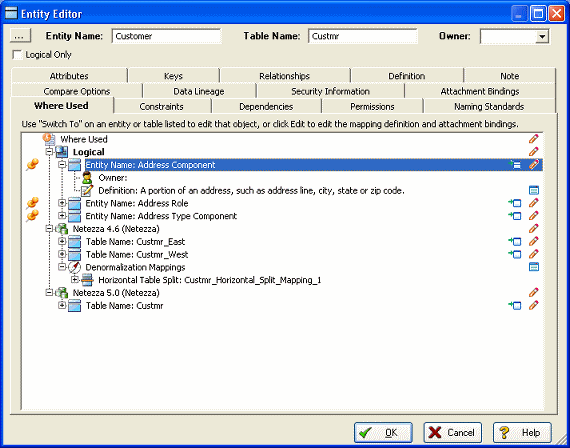Click the edit pencil on the Logical row
This screenshot has height=448, width=570.
[533, 151]
